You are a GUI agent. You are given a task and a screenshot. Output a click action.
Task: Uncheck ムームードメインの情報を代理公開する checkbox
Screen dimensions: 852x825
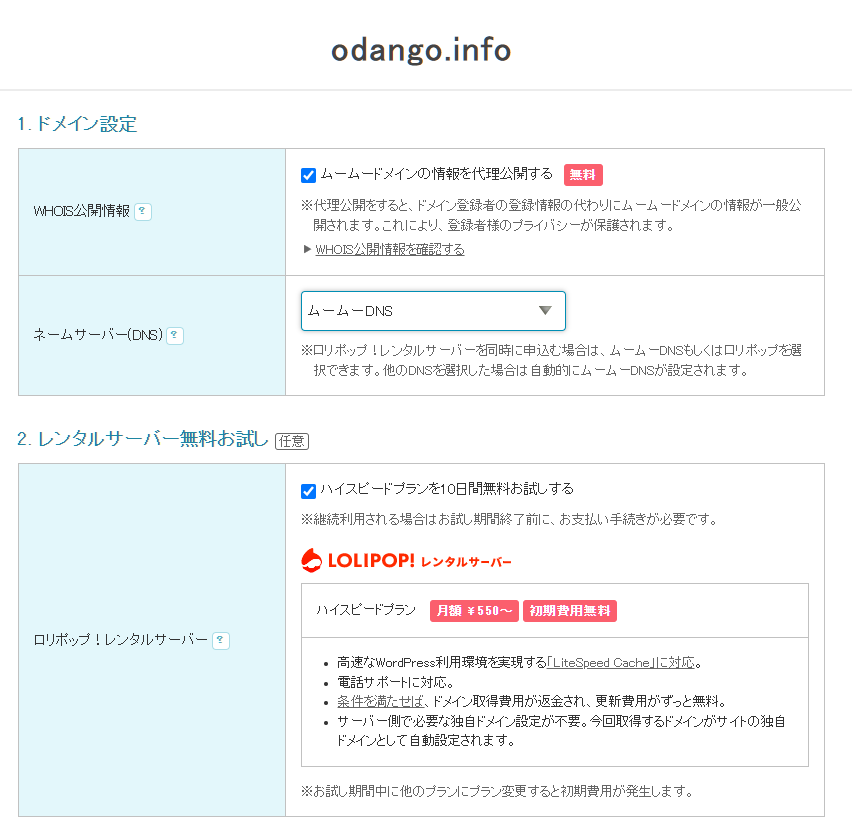point(309,176)
